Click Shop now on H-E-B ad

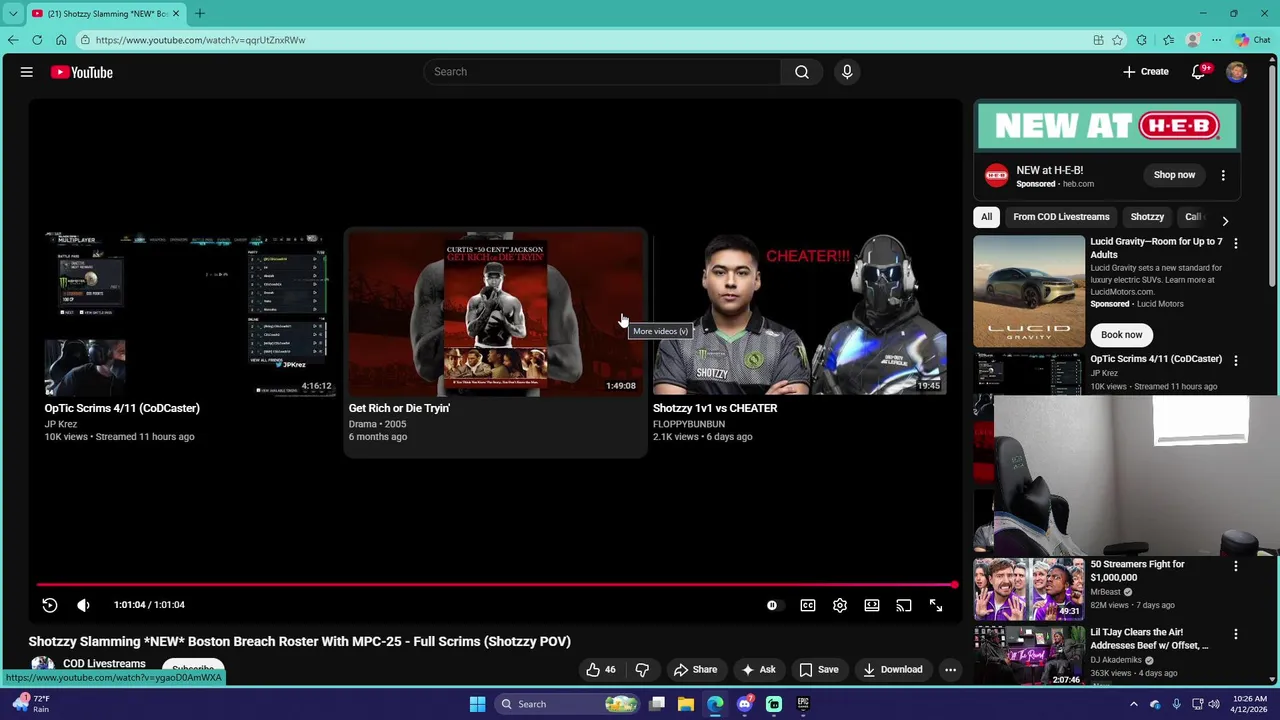point(1174,175)
